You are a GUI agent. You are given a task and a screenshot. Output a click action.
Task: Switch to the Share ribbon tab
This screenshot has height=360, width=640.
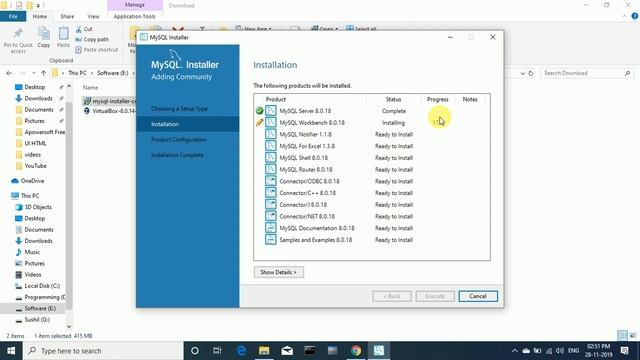(x=67, y=16)
